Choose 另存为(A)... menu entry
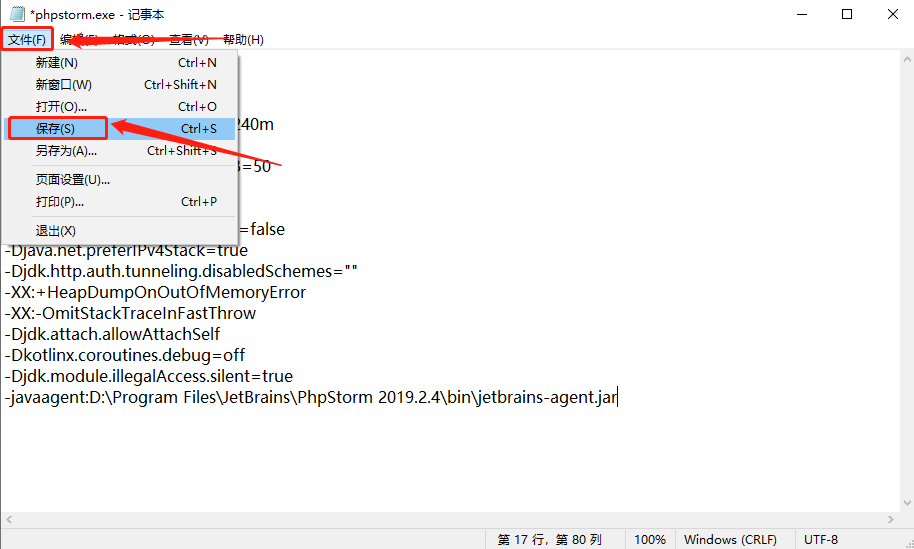The width and height of the screenshot is (914, 549). point(119,150)
